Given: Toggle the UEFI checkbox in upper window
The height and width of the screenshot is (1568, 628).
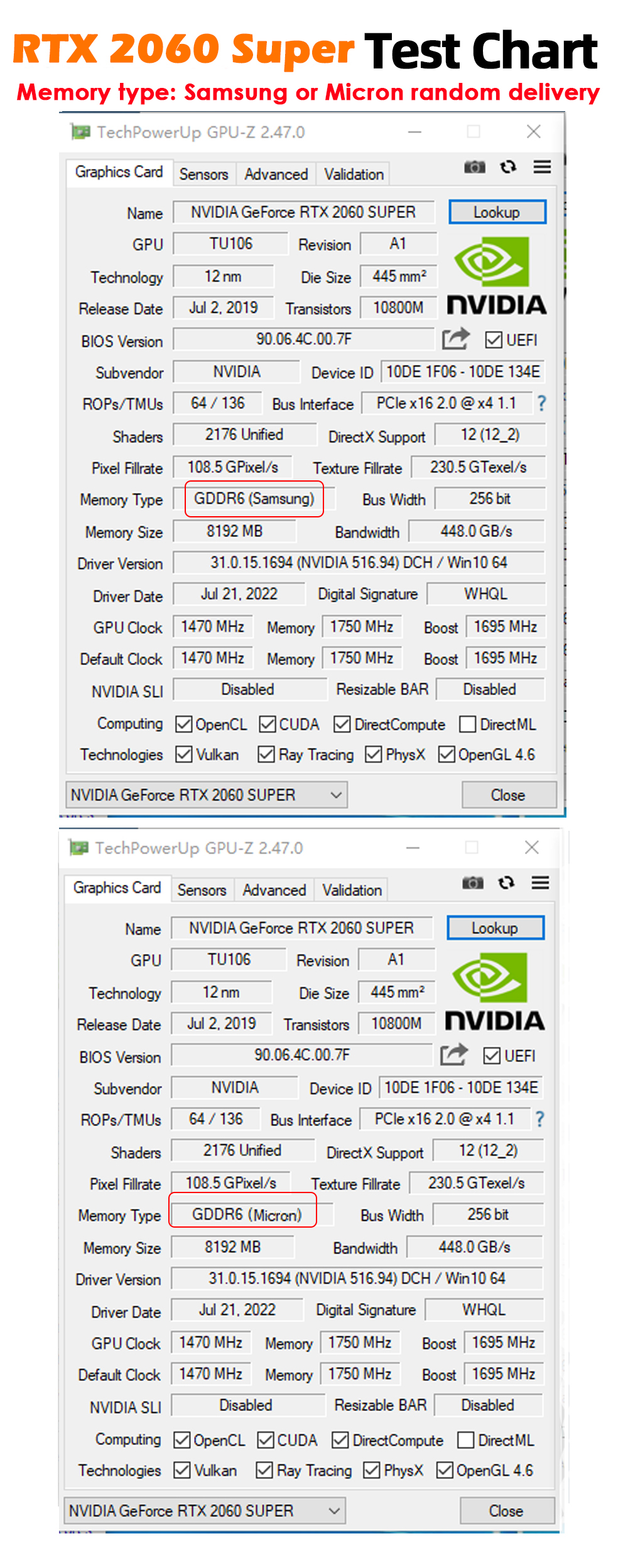Looking at the screenshot, I should (494, 340).
